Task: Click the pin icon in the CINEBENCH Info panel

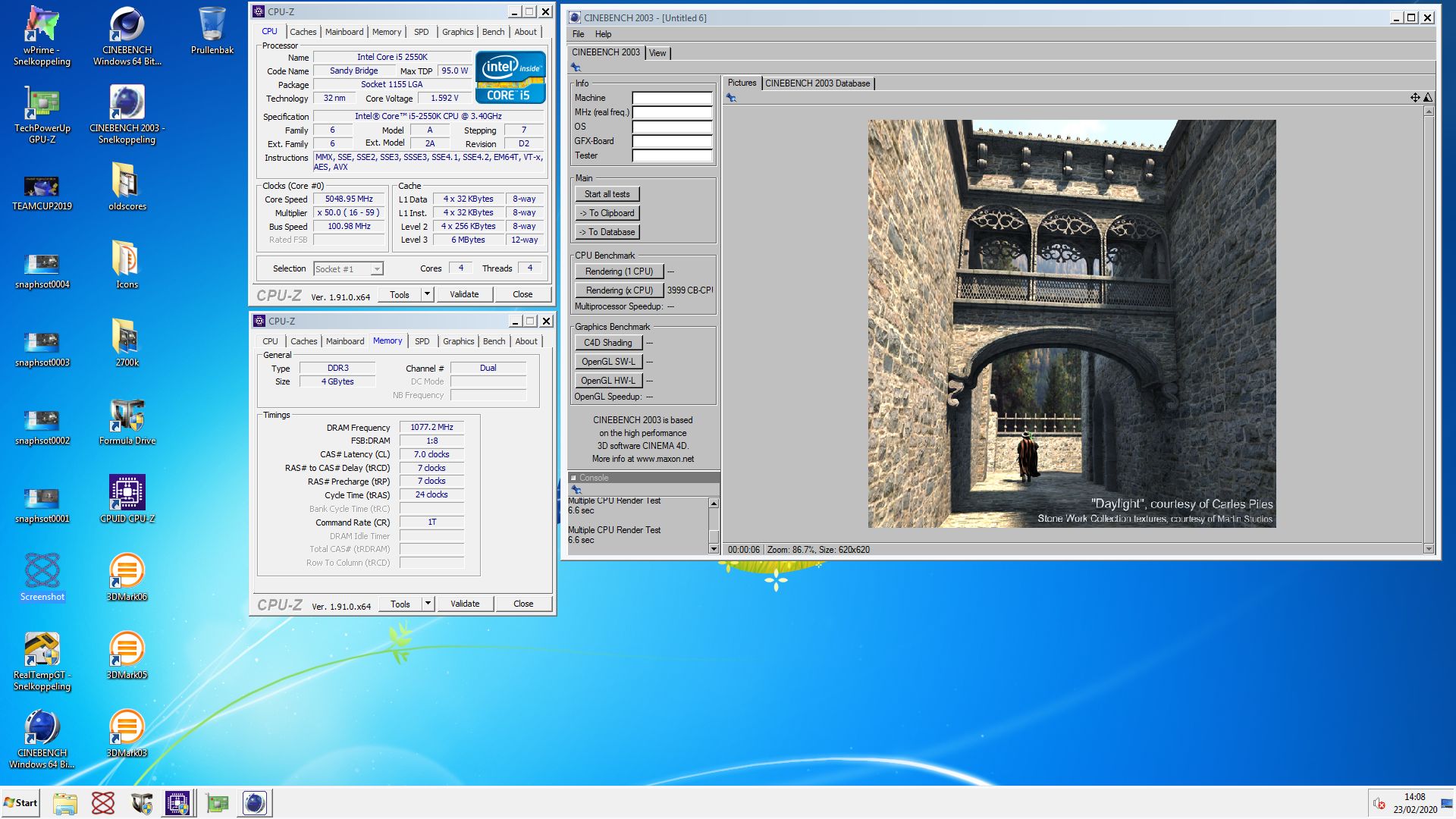Action: click(x=576, y=67)
